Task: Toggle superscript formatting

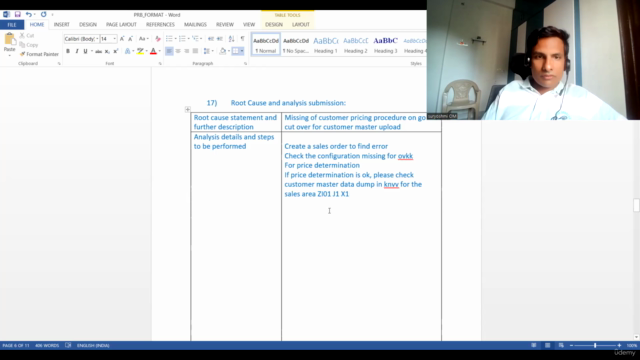Action: [x=116, y=51]
